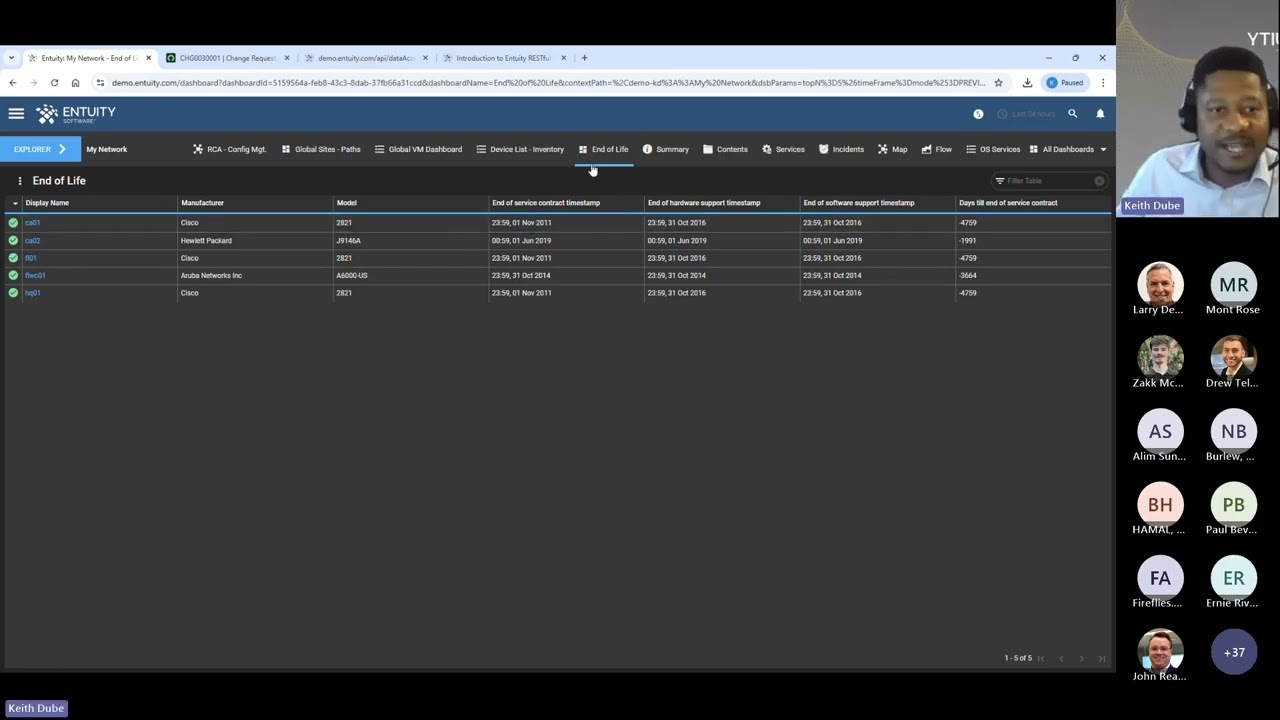Sort by Model column
Image resolution: width=1280 pixels, height=720 pixels.
pos(346,203)
